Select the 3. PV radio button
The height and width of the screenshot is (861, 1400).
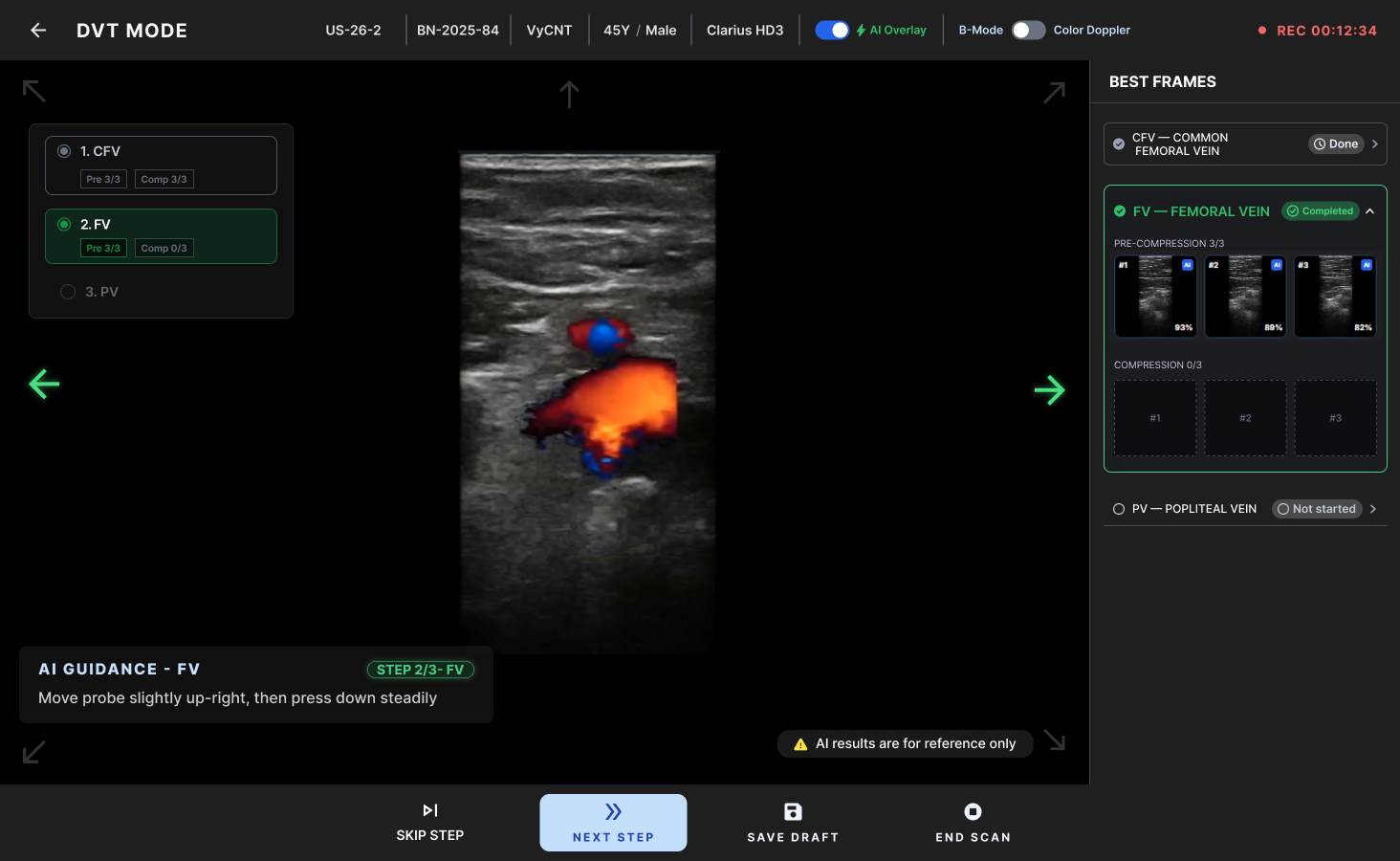pyautogui.click(x=68, y=292)
